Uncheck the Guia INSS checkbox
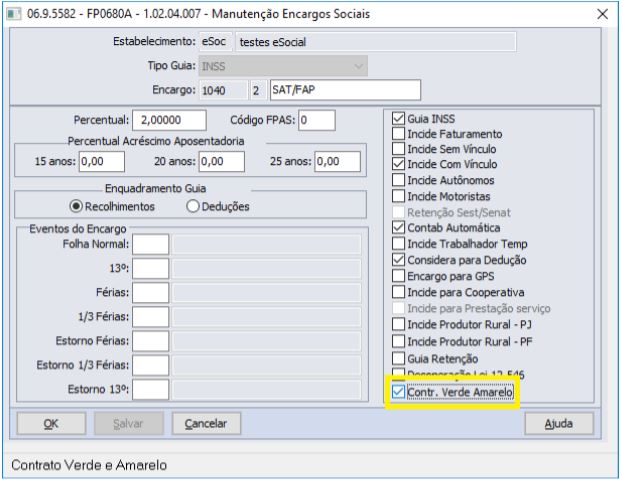Image resolution: width=622 pixels, height=486 pixels. click(398, 118)
